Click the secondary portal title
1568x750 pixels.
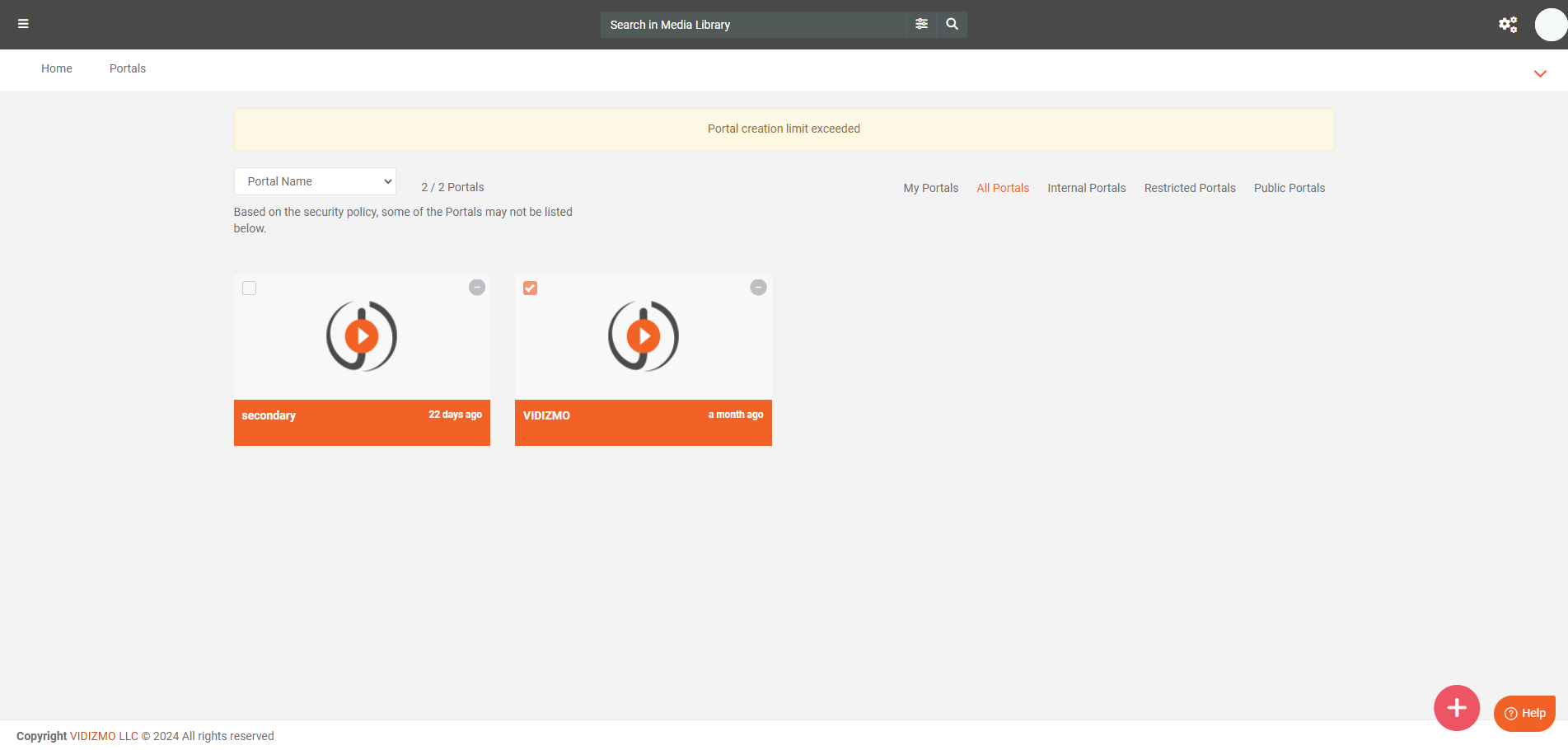[269, 415]
